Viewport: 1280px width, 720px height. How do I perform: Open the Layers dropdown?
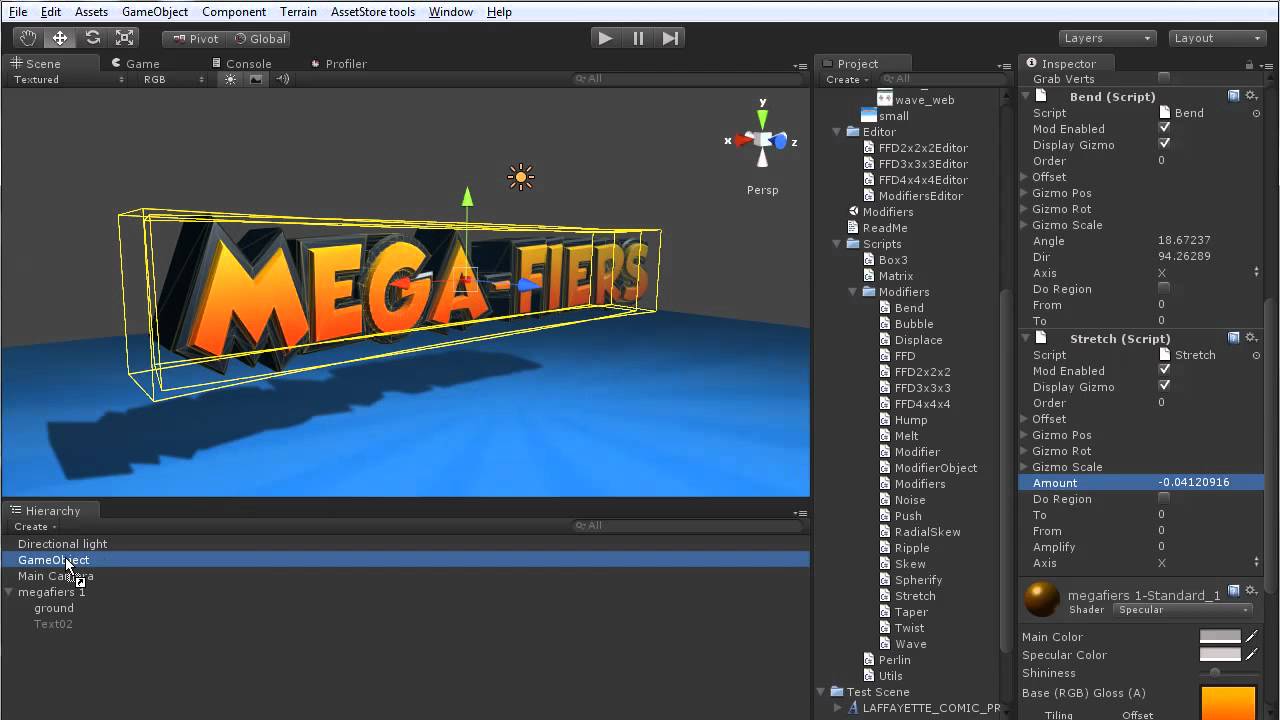(x=1107, y=38)
